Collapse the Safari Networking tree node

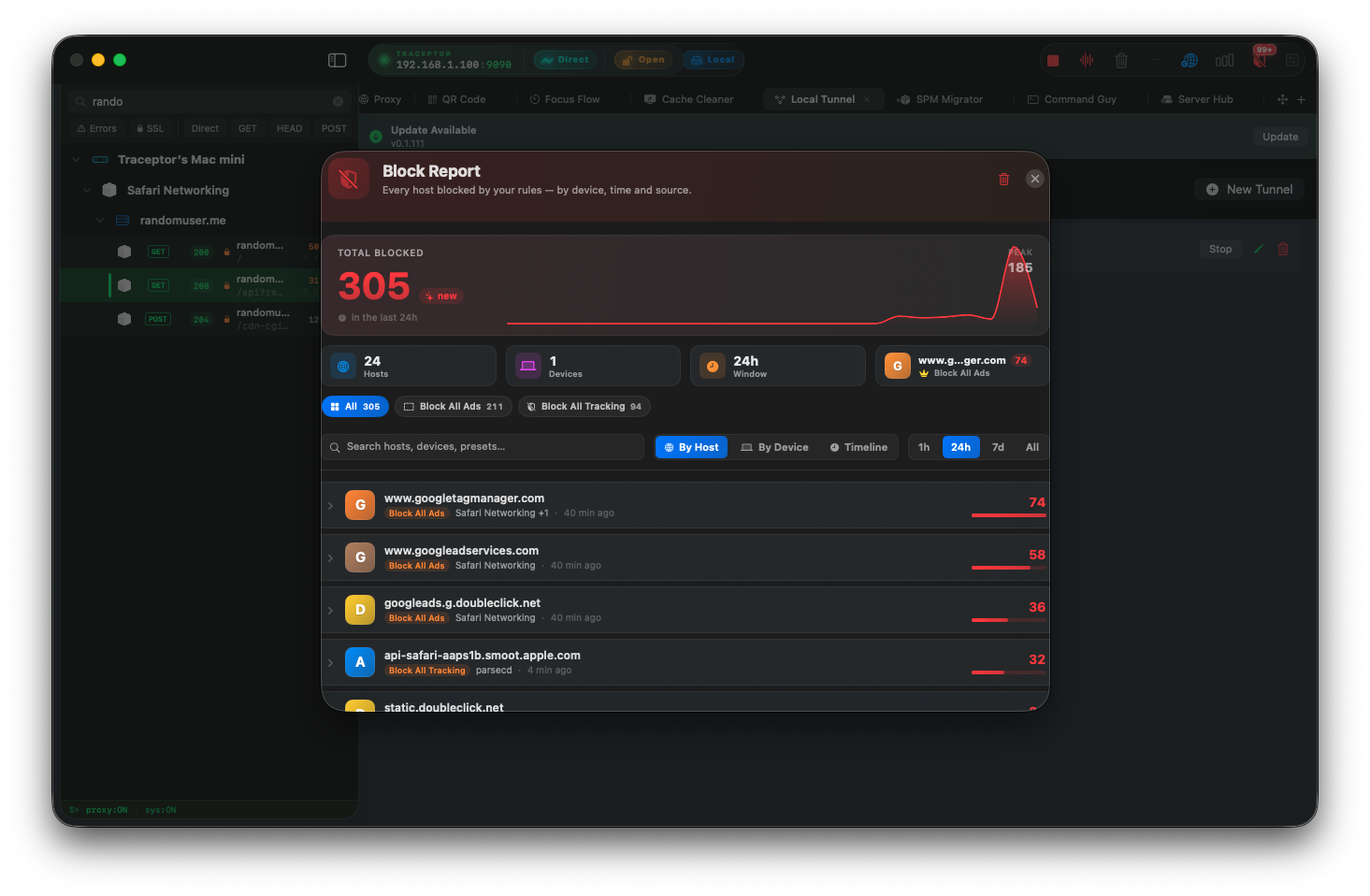87,190
